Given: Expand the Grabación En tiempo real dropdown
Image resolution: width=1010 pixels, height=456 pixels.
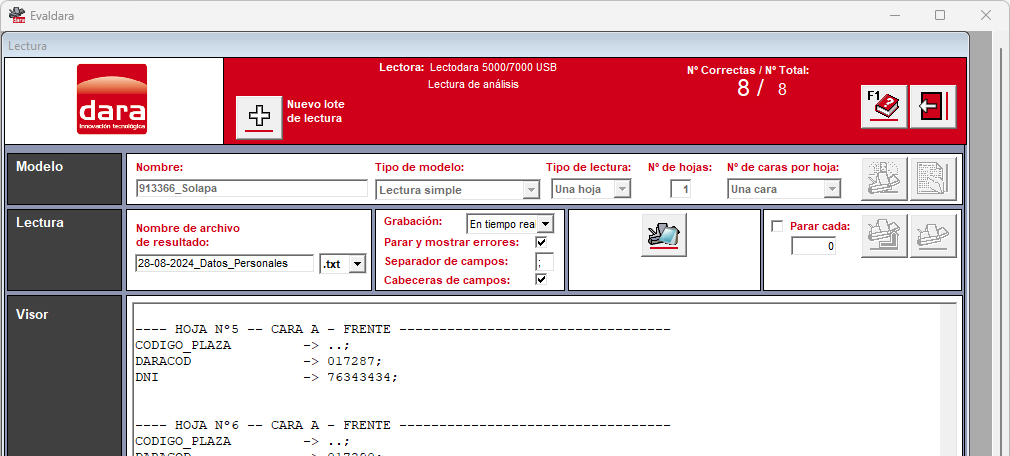Looking at the screenshot, I should click(x=510, y=223).
